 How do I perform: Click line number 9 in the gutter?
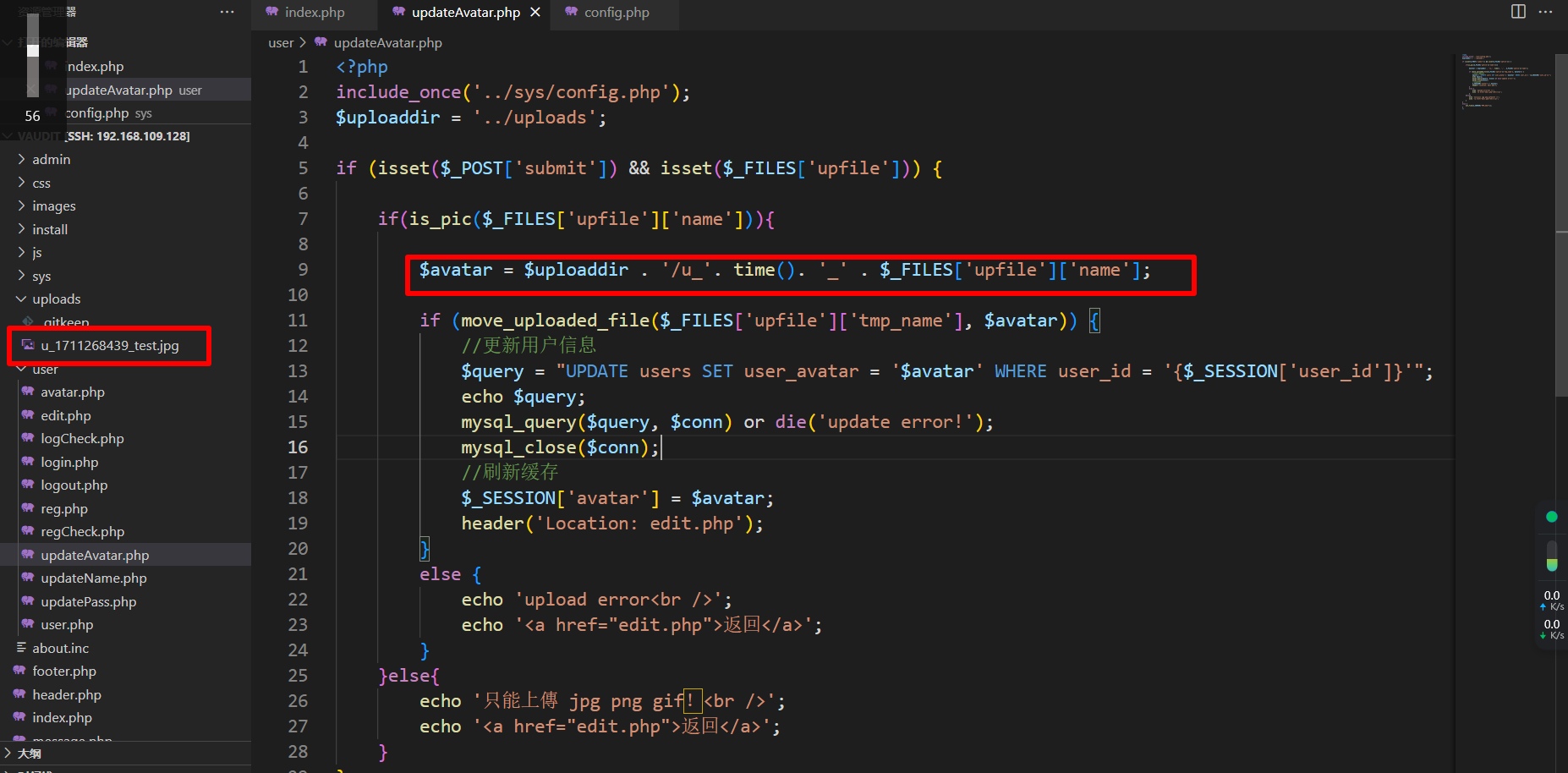coord(303,269)
